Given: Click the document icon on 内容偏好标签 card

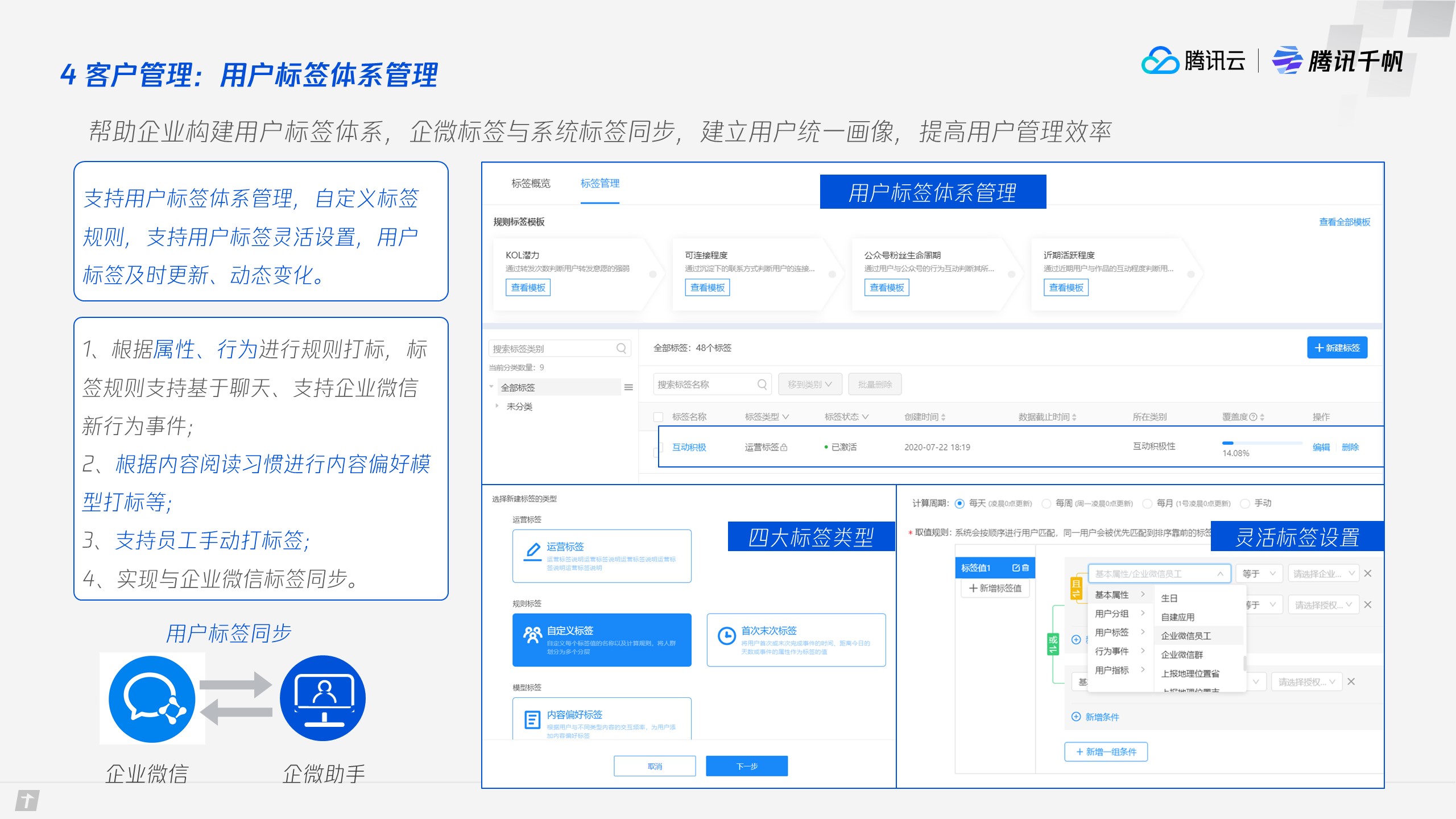Looking at the screenshot, I should (532, 719).
